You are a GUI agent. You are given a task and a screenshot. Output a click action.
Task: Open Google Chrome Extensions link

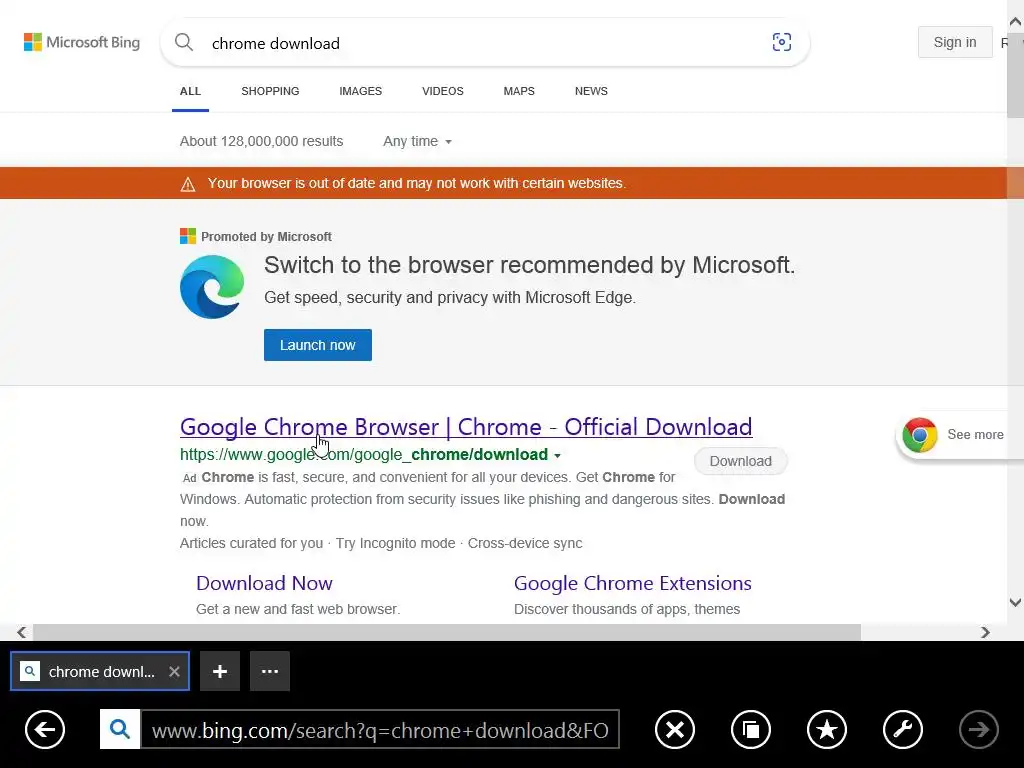coord(633,583)
